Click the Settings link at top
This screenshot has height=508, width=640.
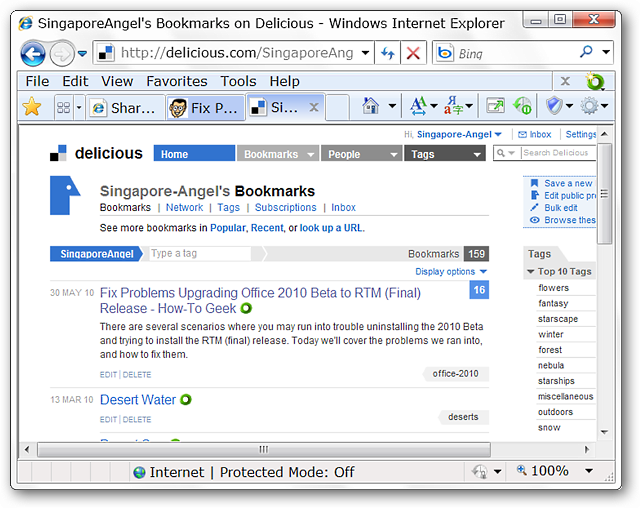coord(580,134)
